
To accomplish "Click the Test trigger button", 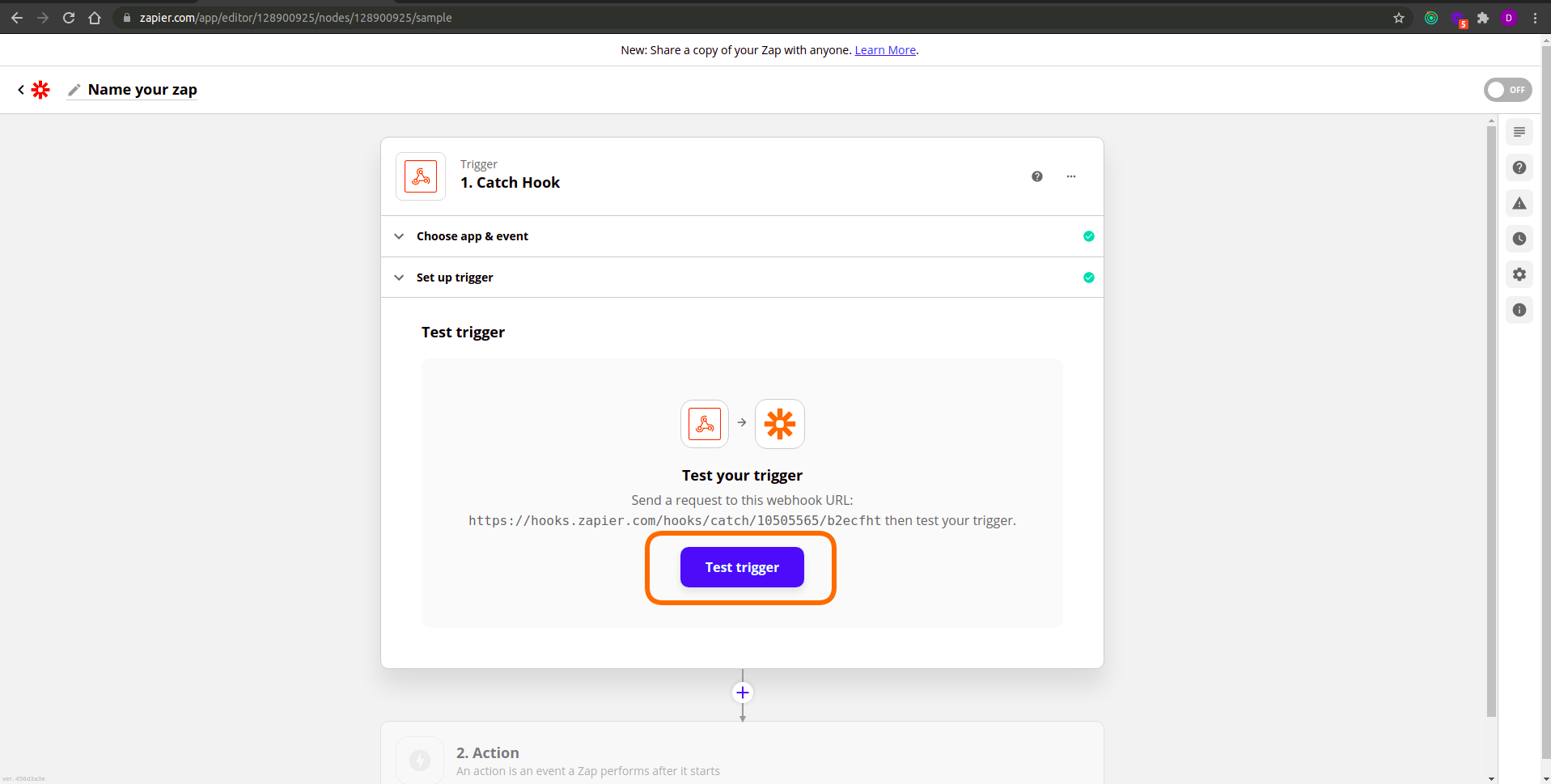I will pyautogui.click(x=742, y=567).
